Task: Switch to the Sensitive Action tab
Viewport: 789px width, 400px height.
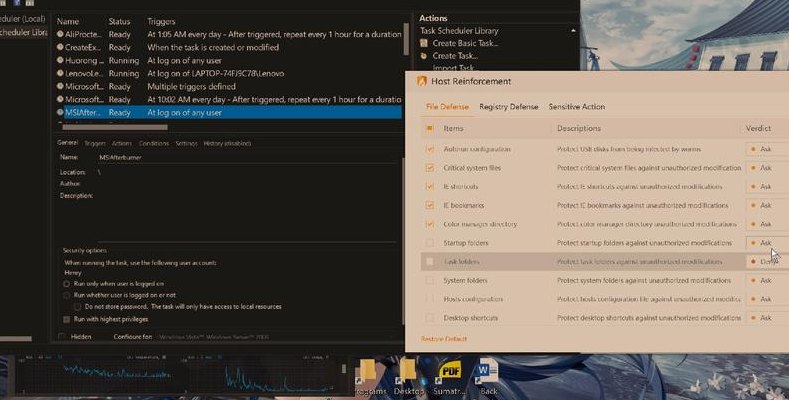Action: [577, 107]
